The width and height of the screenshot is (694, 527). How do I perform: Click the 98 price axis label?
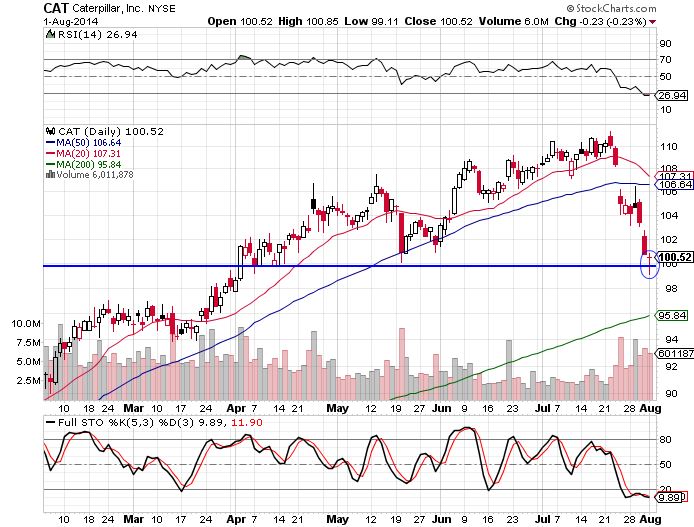[671, 289]
